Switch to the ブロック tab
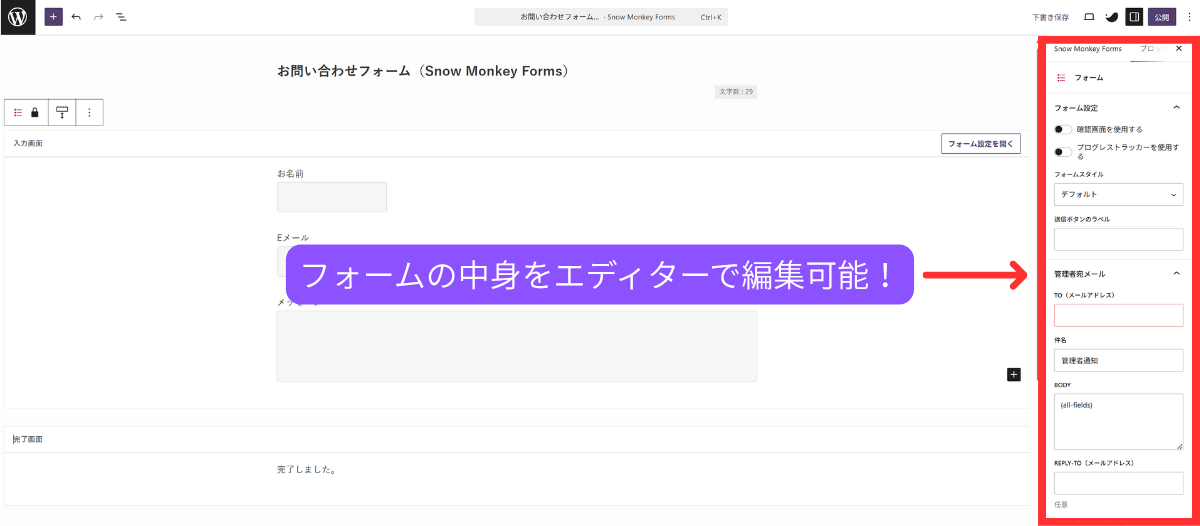1200x526 pixels. tap(1151, 49)
